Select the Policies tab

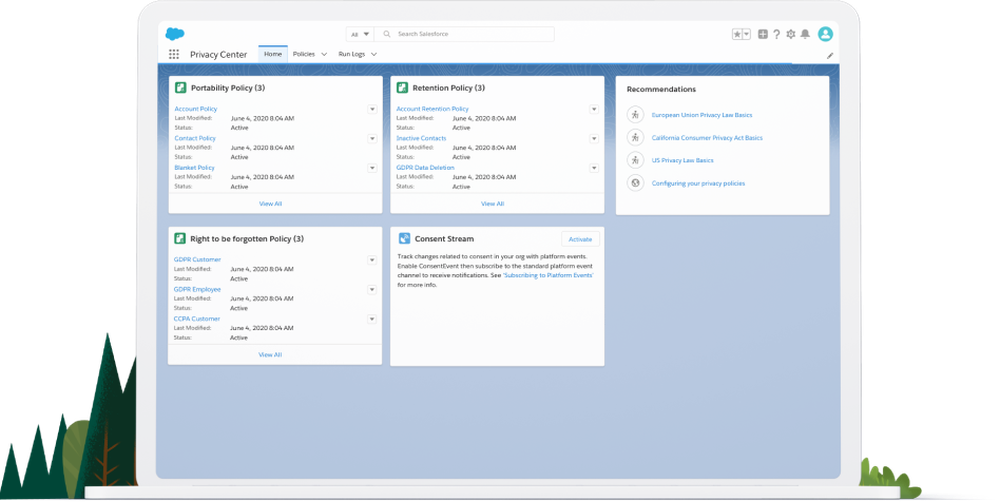pyautogui.click(x=304, y=54)
